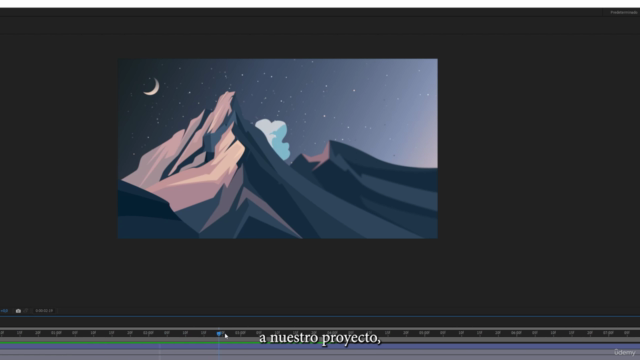This screenshot has height=360, width=640.
Task: Click the 05:00f mark on the time ruler
Action: (424, 333)
